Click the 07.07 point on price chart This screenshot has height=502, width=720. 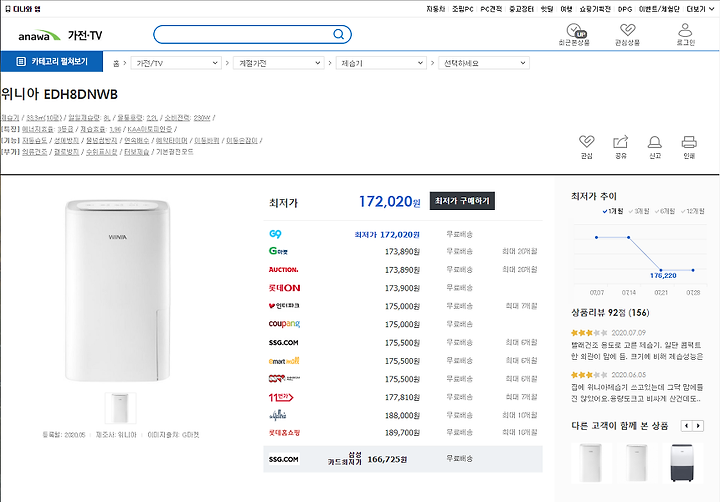(596, 237)
